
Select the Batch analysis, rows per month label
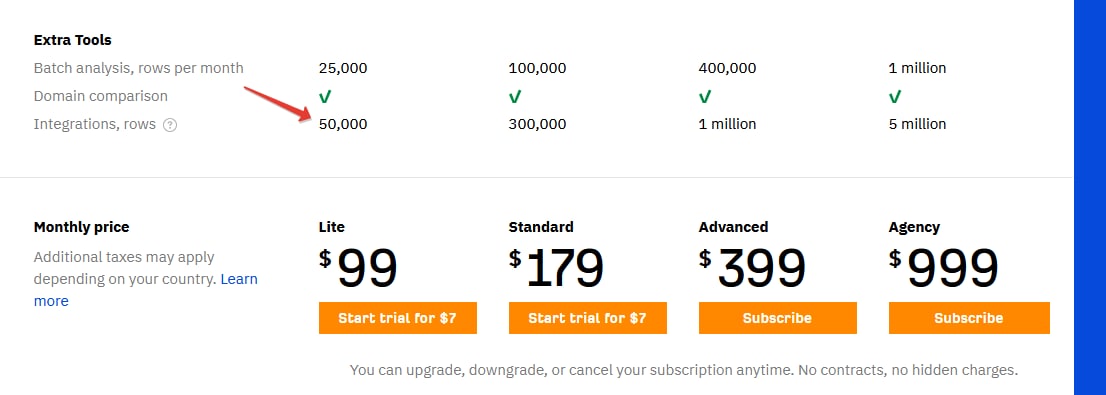139,68
